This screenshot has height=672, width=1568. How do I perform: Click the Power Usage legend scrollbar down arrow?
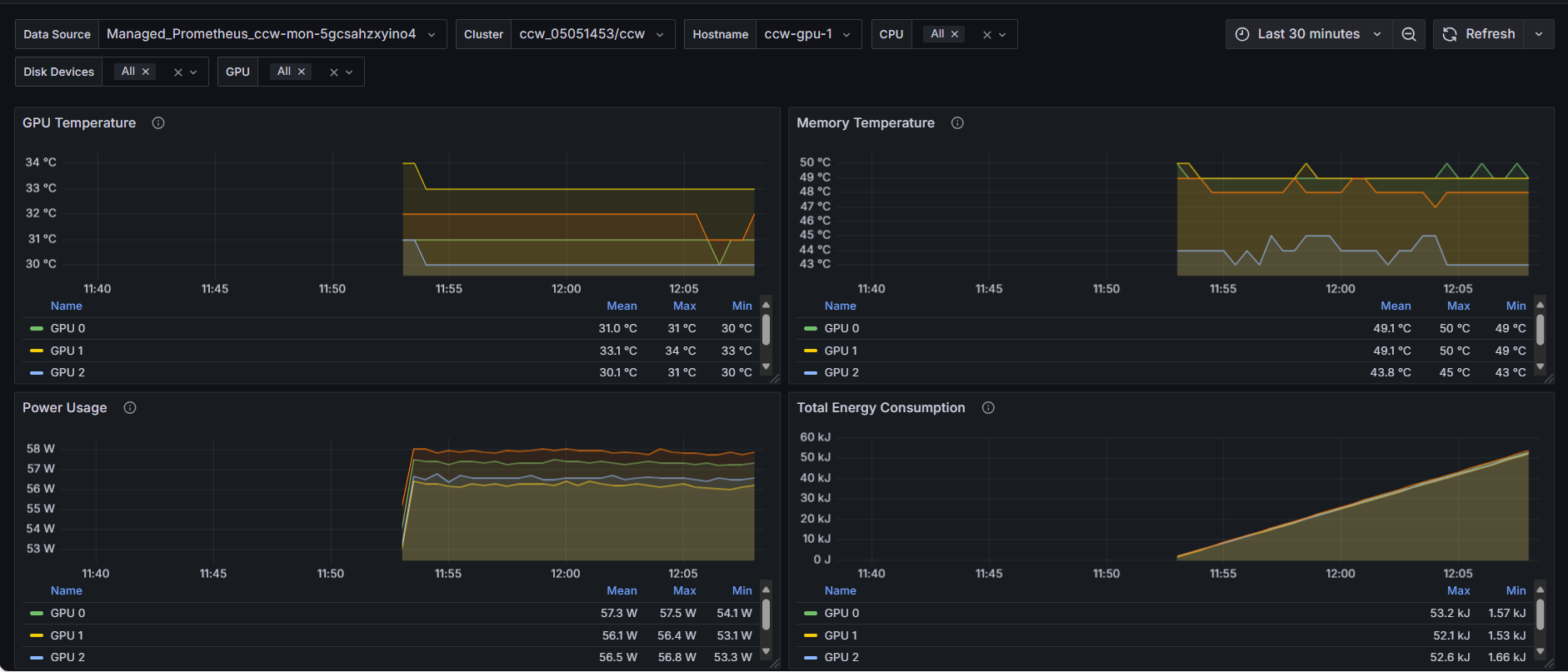click(x=766, y=652)
